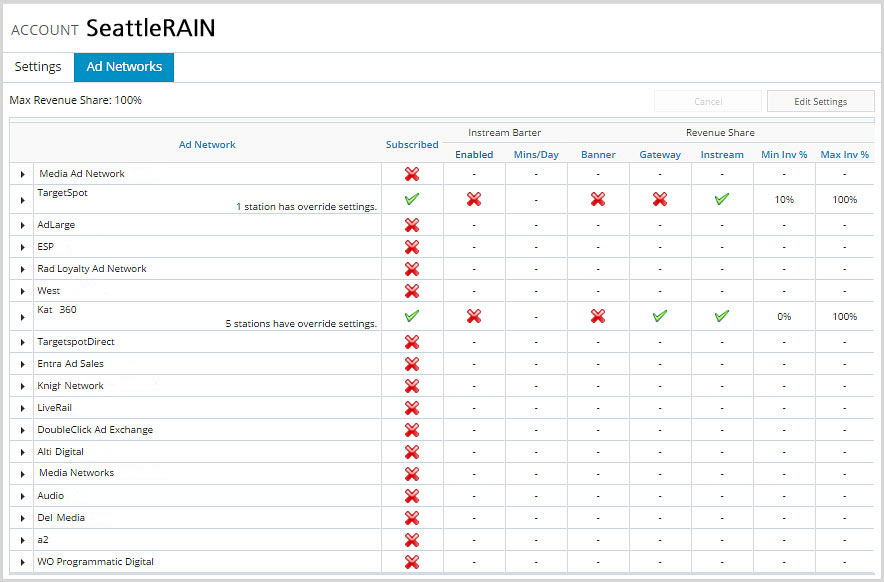This screenshot has height=582, width=884.
Task: Click the WO Programmatic Digital subscribed X
Action: click(x=411, y=562)
